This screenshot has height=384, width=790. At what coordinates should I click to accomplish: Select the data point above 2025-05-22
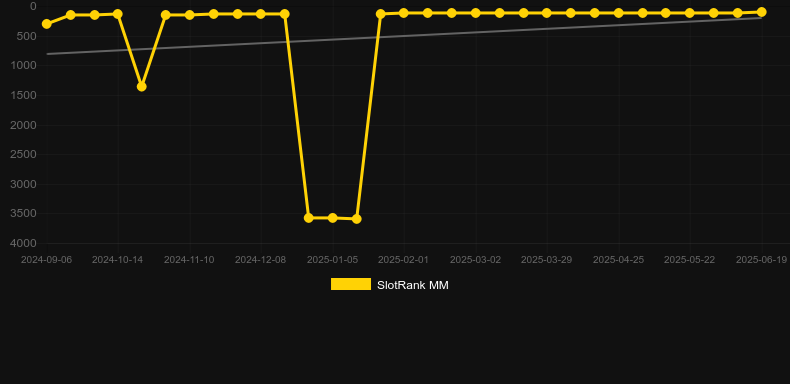[690, 13]
